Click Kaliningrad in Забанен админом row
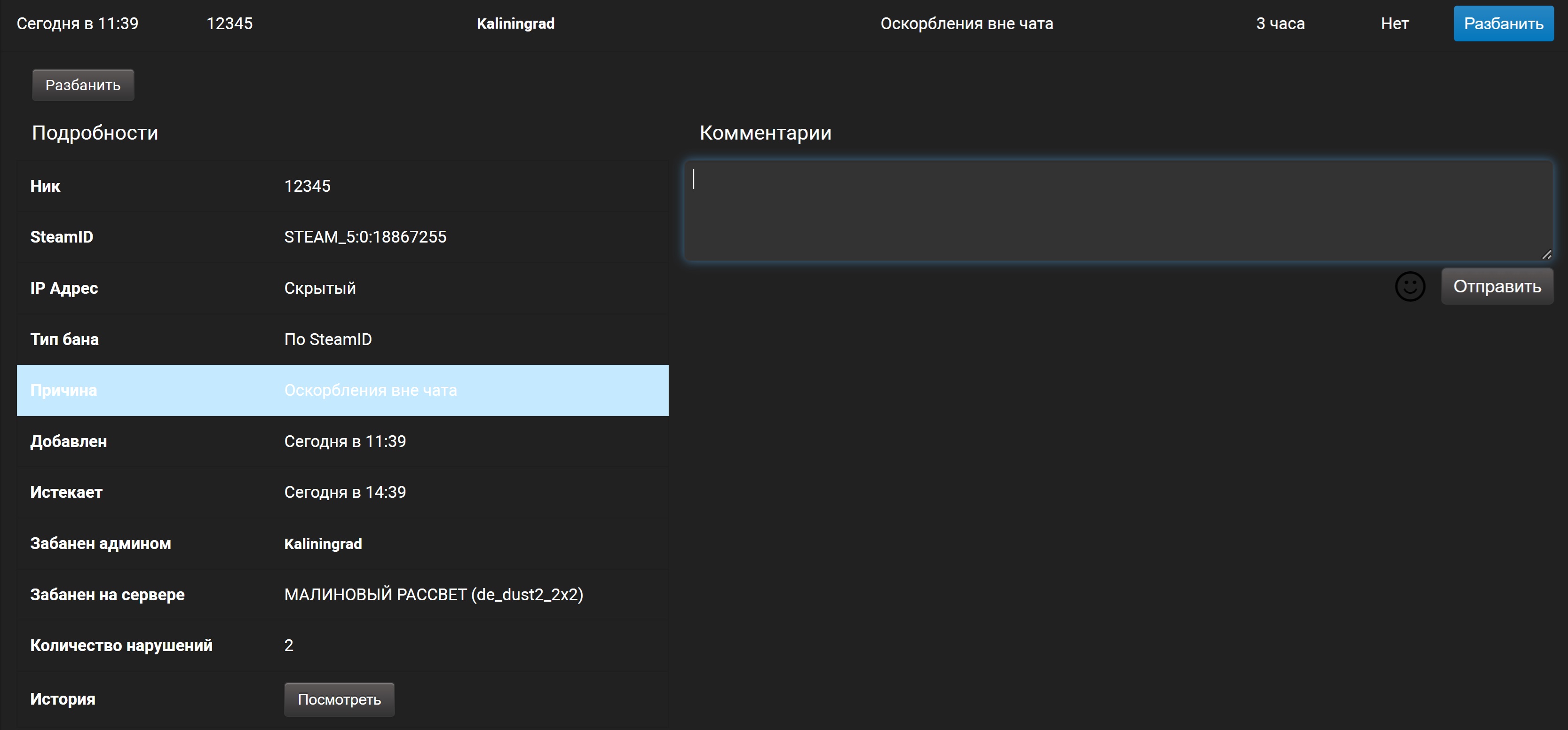 323,544
